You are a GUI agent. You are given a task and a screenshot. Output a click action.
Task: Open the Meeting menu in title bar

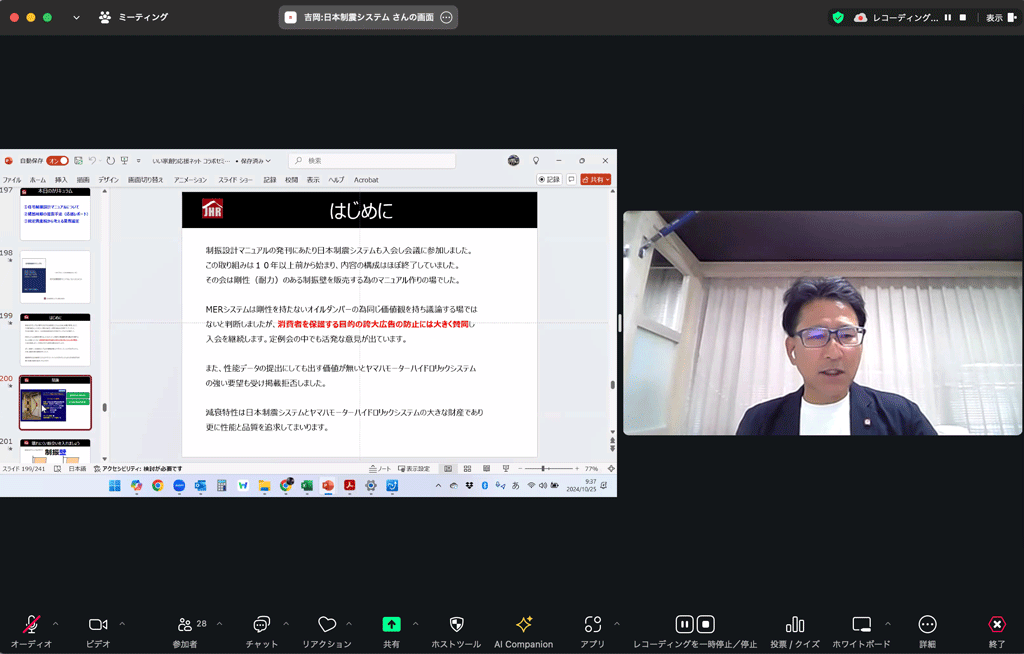[x=133, y=17]
